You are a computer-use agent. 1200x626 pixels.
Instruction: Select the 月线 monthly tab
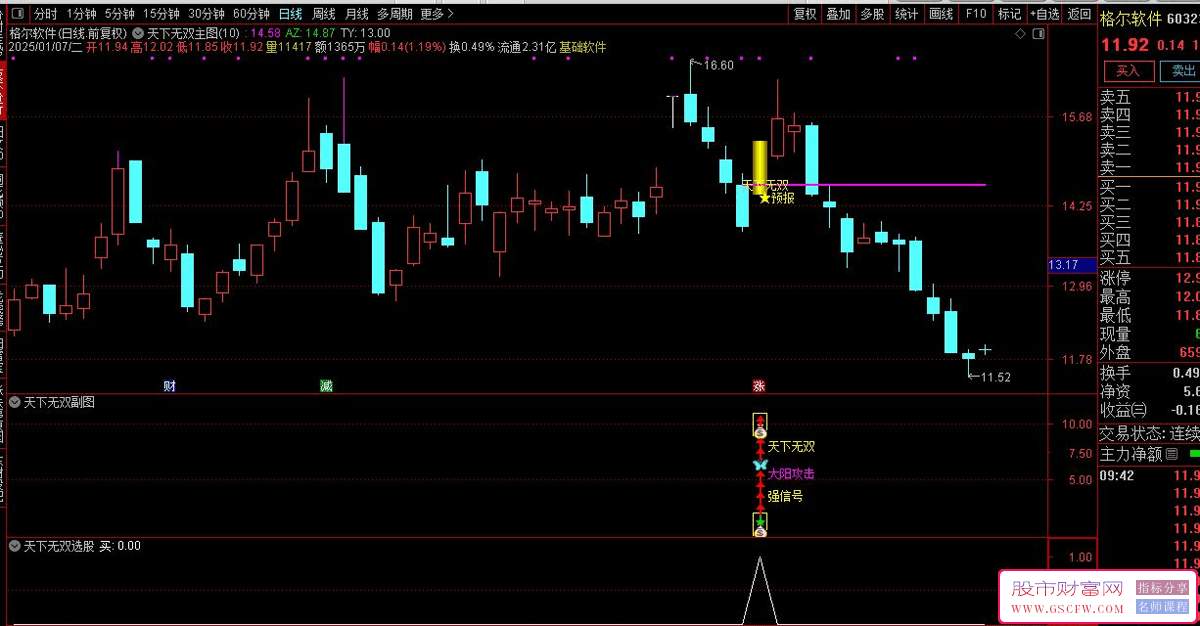[x=356, y=14]
